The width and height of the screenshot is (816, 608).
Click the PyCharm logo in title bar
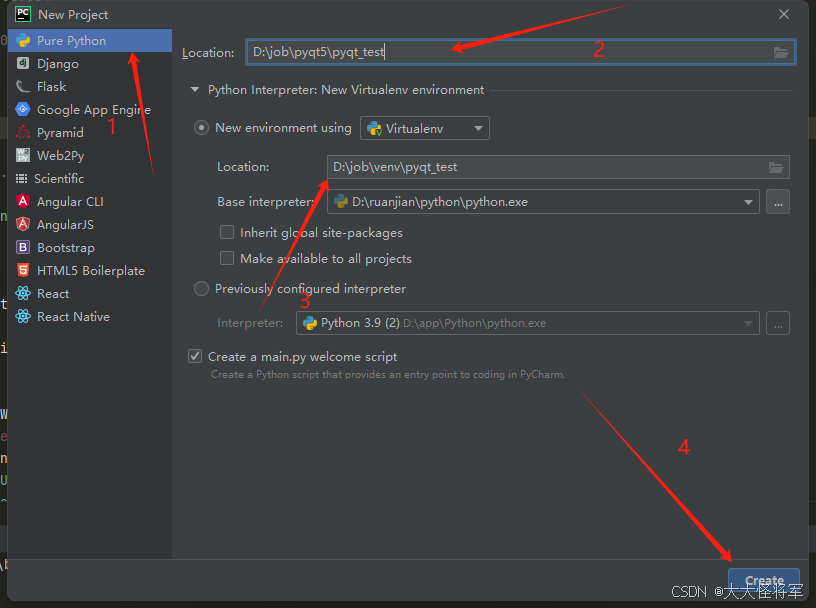coord(23,14)
